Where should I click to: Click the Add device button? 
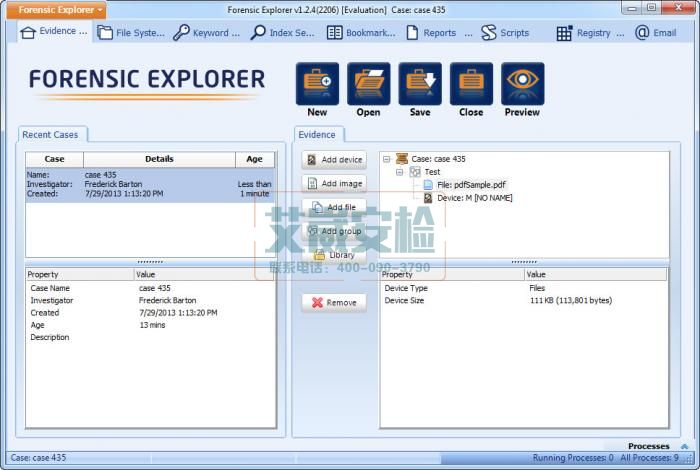[334, 160]
